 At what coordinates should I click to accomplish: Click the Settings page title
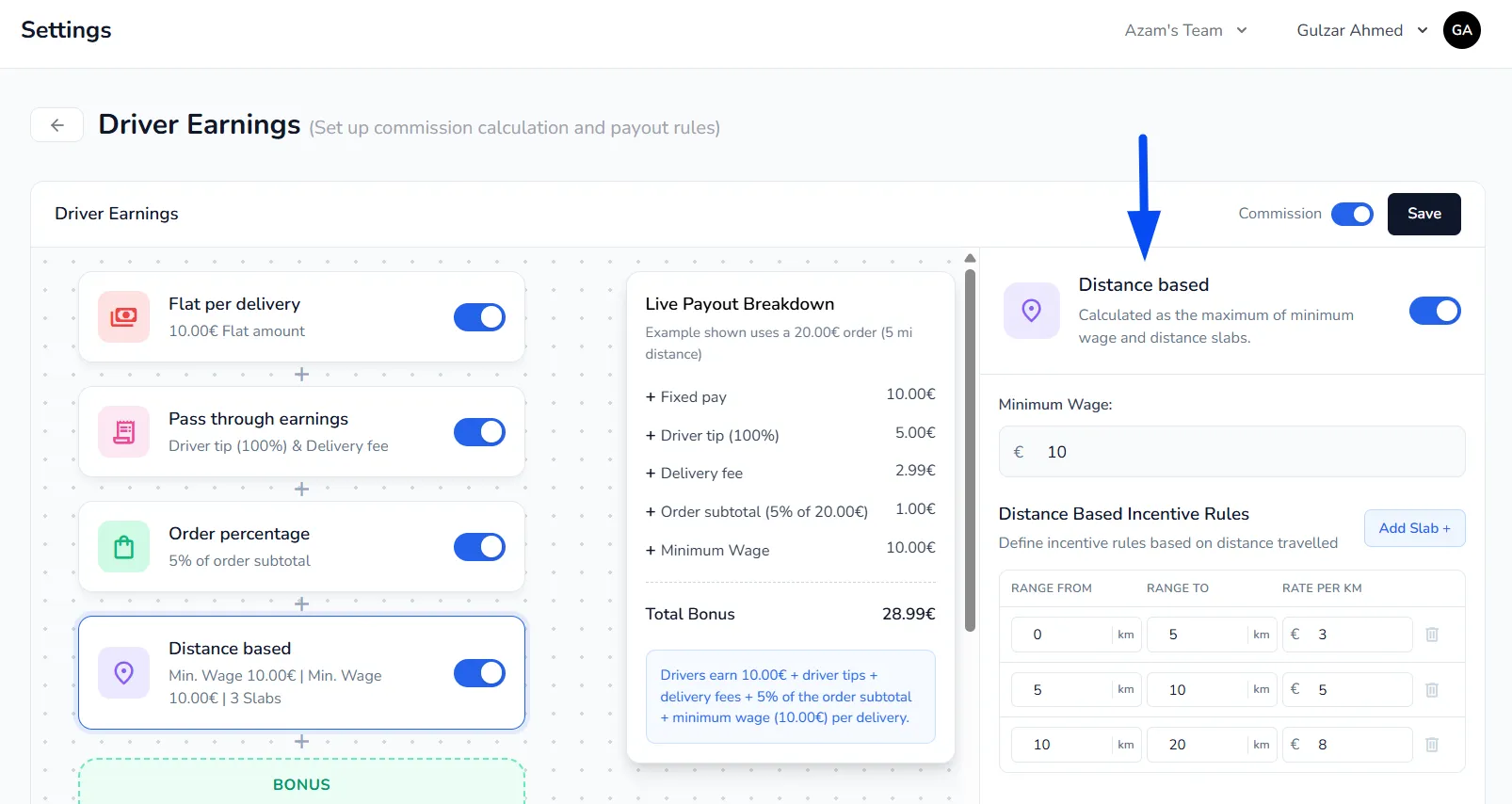coord(66,30)
